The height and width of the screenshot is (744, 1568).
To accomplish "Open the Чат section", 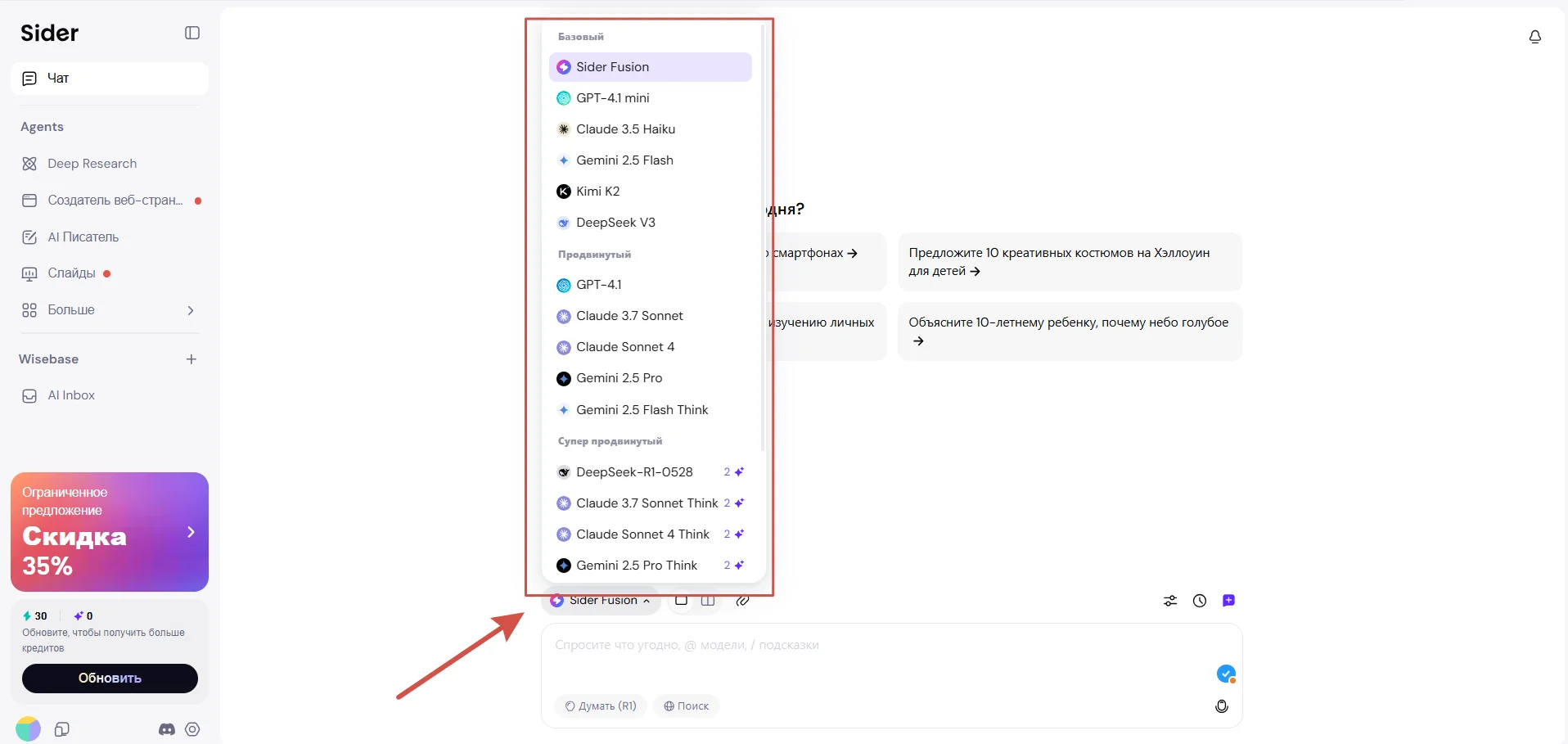I will 110,79.
